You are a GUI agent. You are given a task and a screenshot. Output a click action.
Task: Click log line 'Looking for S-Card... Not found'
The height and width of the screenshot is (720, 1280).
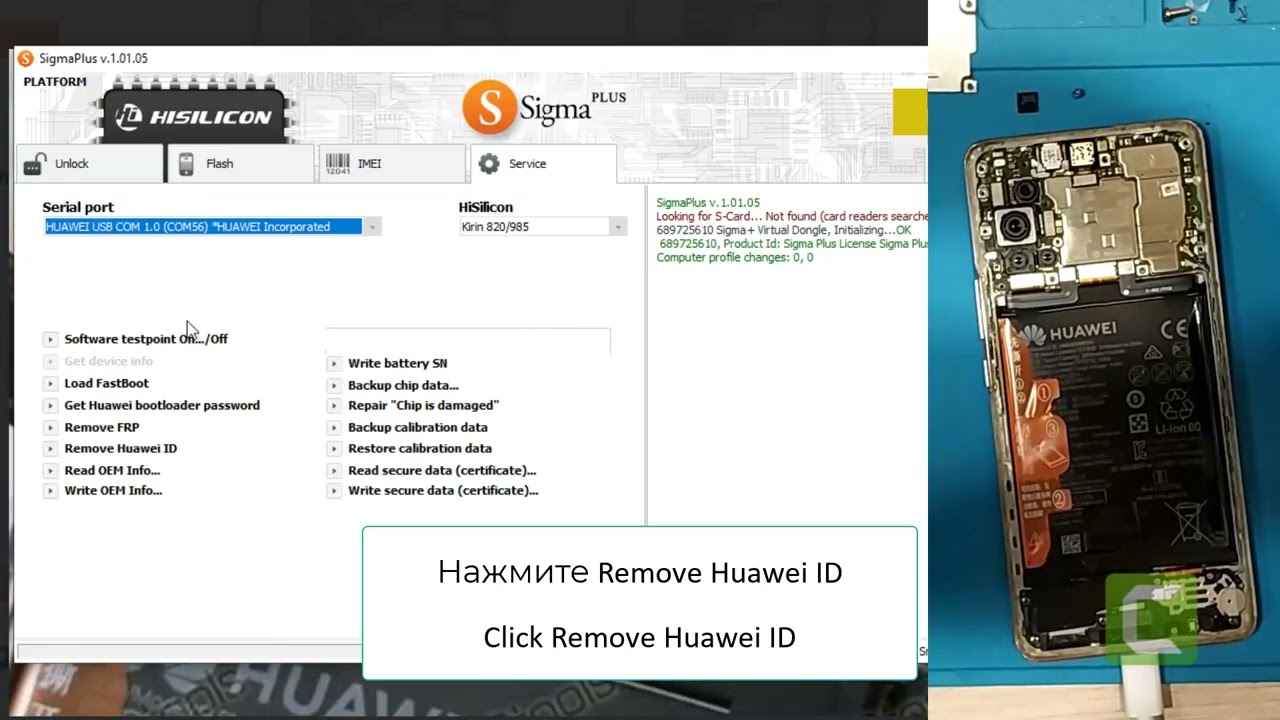click(x=792, y=216)
